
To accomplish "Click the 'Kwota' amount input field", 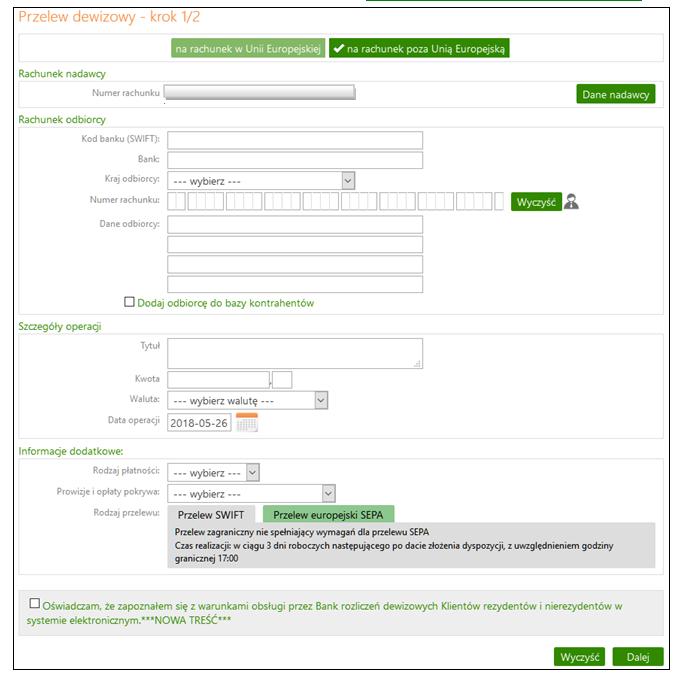I will click(x=219, y=379).
